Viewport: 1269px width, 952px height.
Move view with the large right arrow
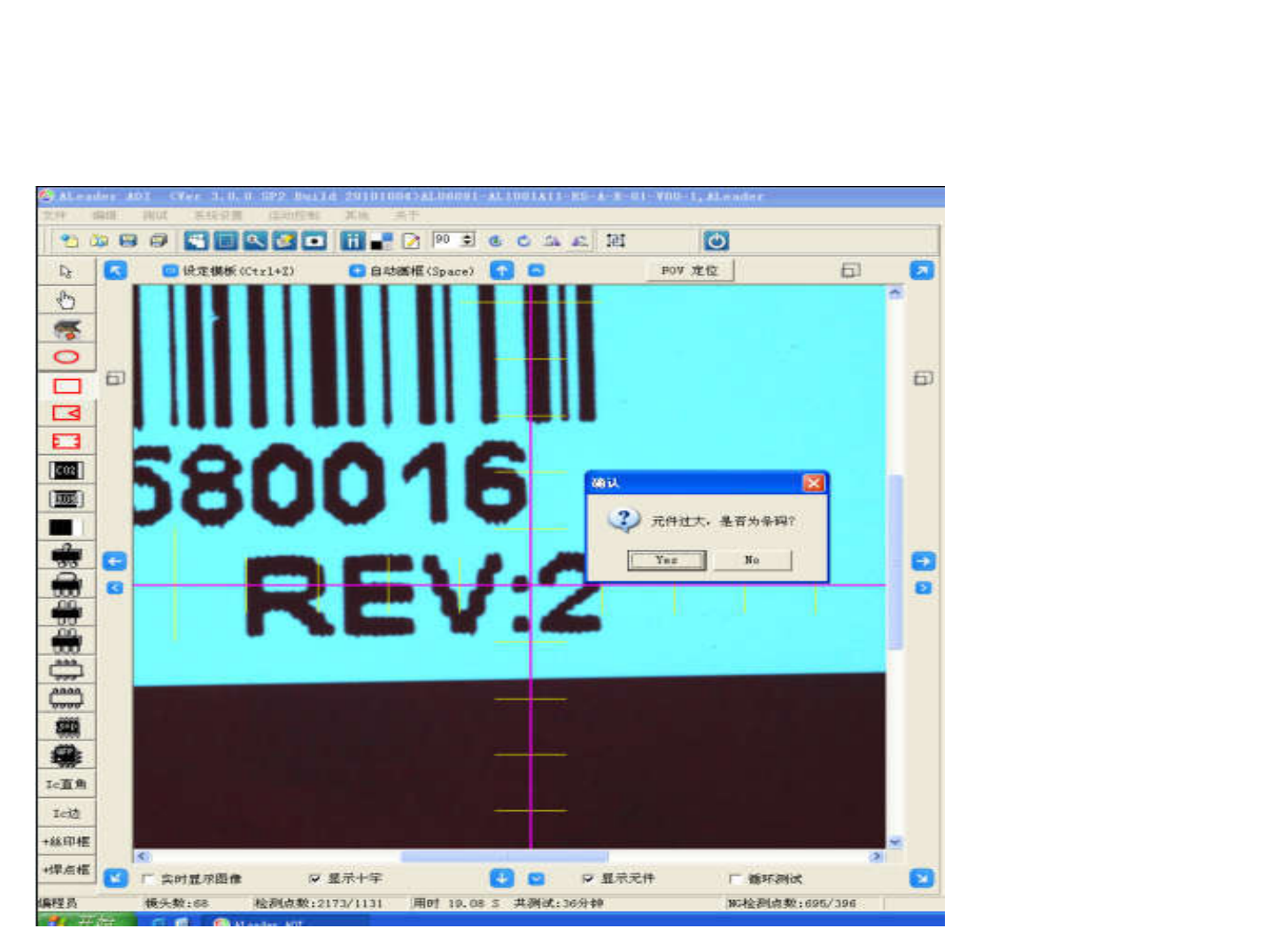[923, 561]
